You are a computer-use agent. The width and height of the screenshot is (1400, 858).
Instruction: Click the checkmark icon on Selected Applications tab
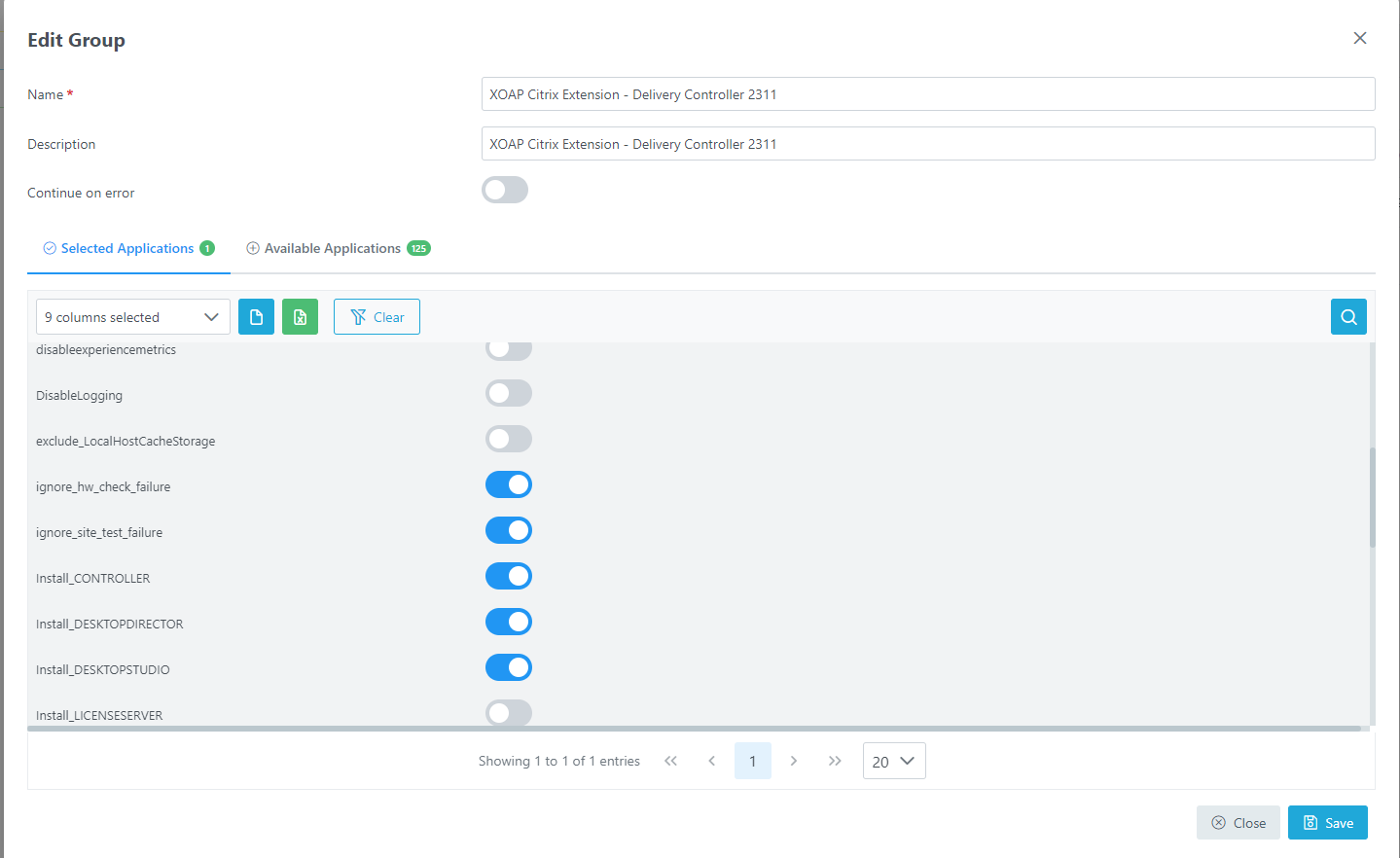coord(49,248)
